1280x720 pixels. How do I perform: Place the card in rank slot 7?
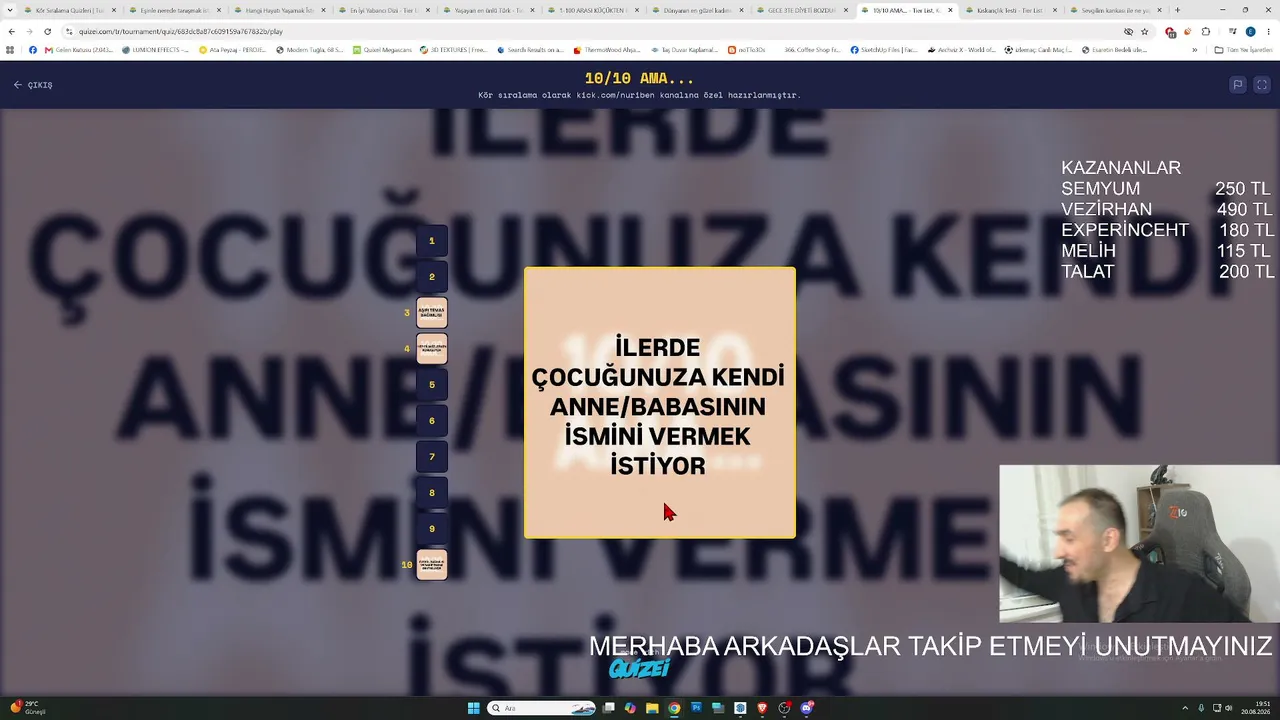[432, 457]
